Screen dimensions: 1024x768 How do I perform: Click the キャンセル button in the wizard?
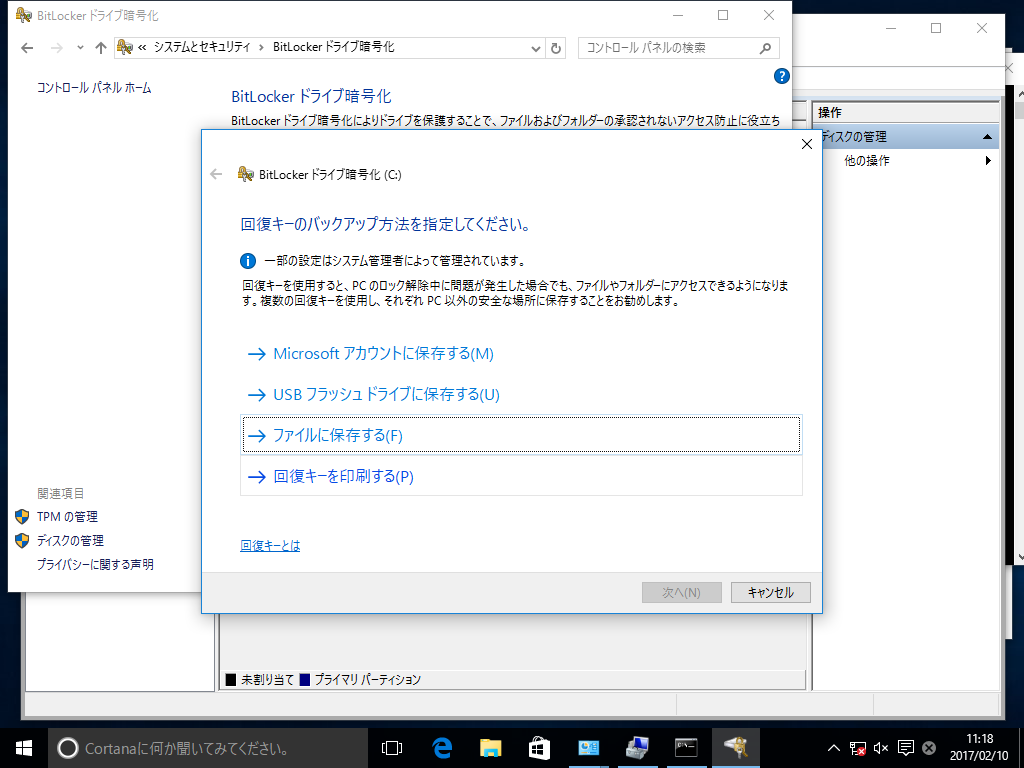(x=771, y=592)
